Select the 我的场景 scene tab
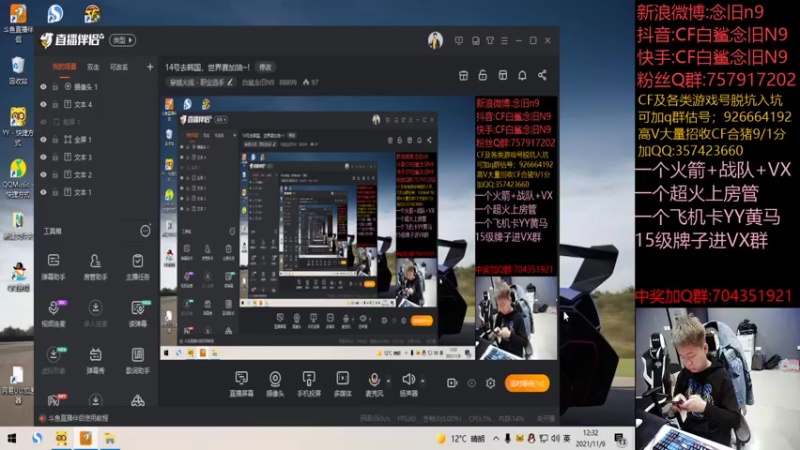800x450 pixels. [64, 67]
